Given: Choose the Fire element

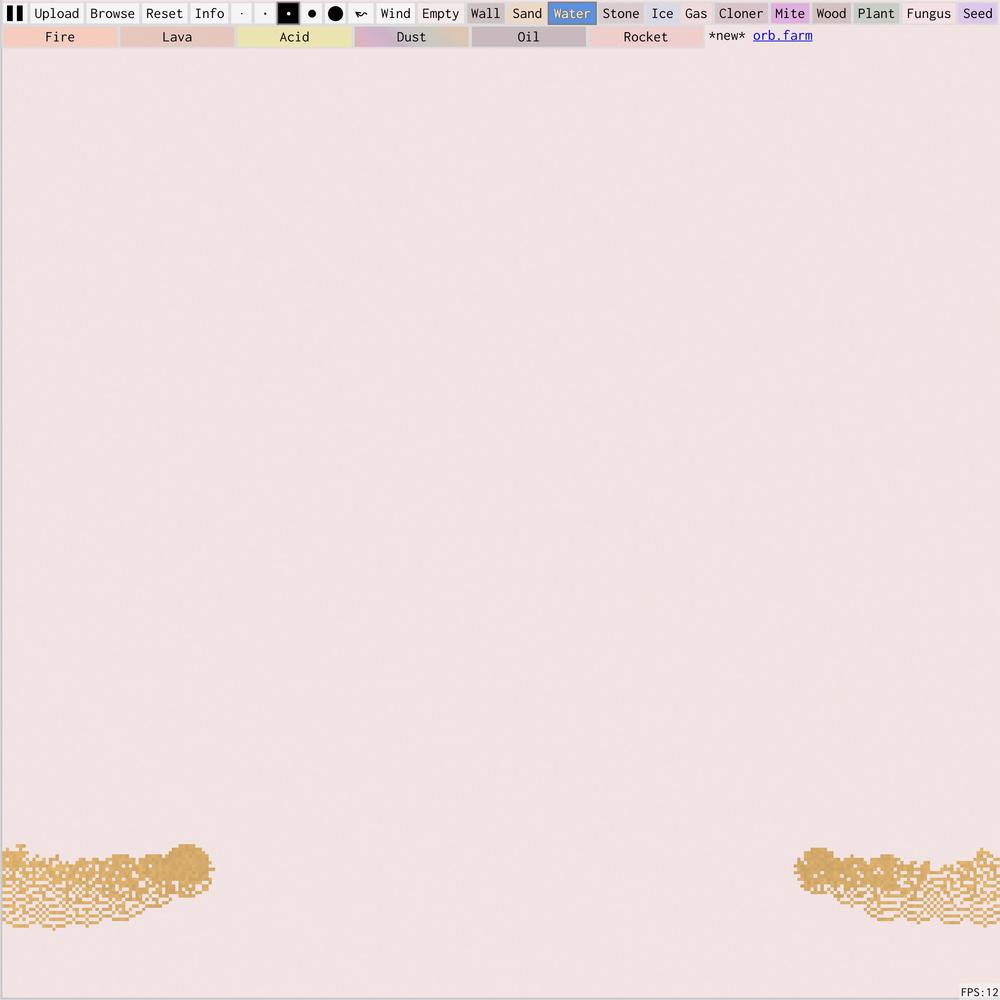Looking at the screenshot, I should (x=60, y=37).
